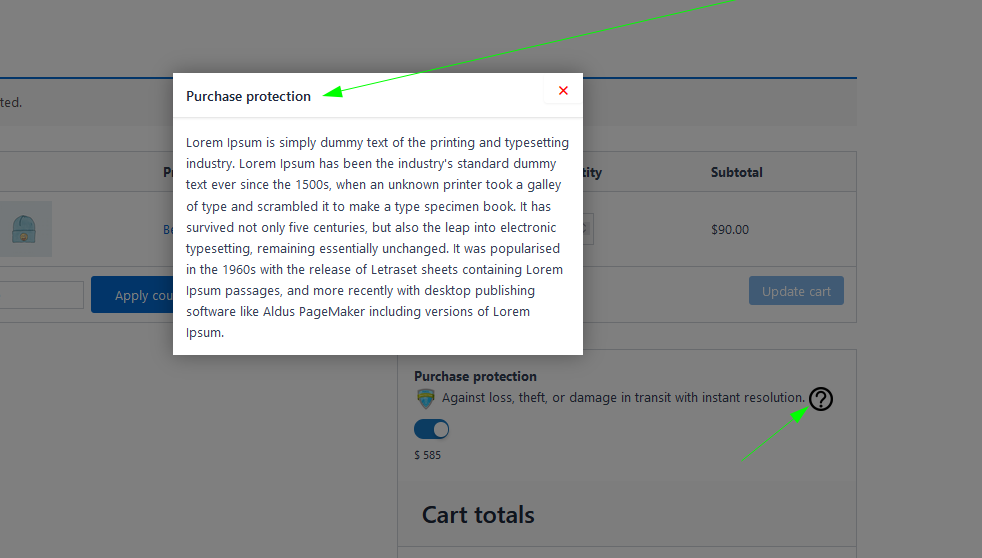Select the $90.00 subtotal amount
The height and width of the screenshot is (558, 982).
[x=729, y=229]
